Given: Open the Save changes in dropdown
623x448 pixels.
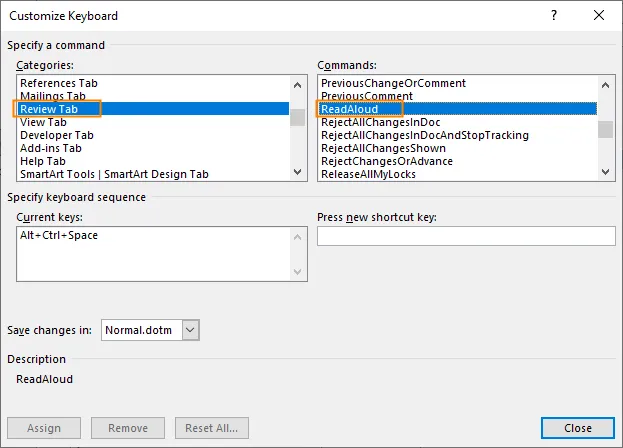Looking at the screenshot, I should (x=192, y=329).
